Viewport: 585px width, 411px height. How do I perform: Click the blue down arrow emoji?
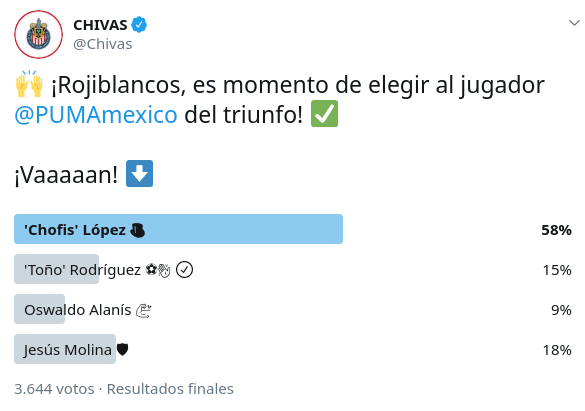click(140, 173)
